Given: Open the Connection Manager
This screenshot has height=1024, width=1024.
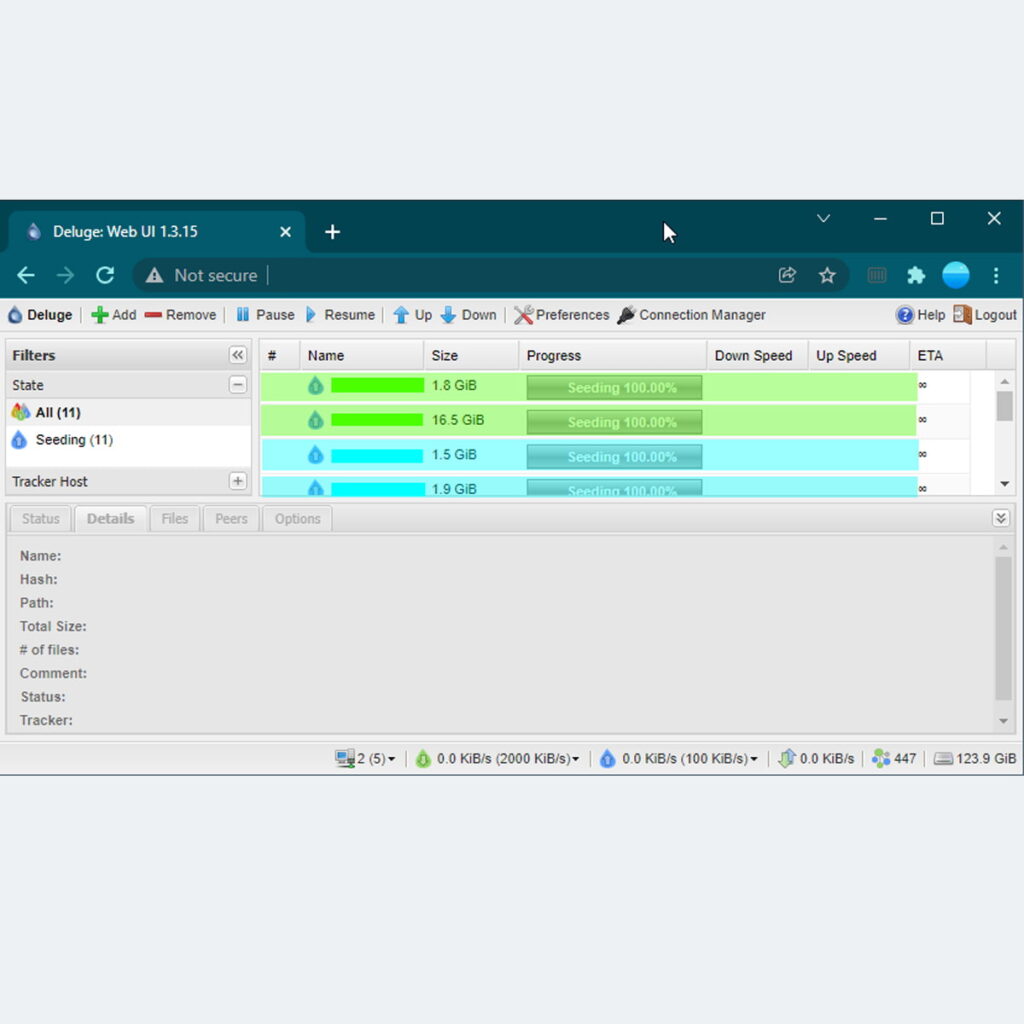Looking at the screenshot, I should 691,315.
